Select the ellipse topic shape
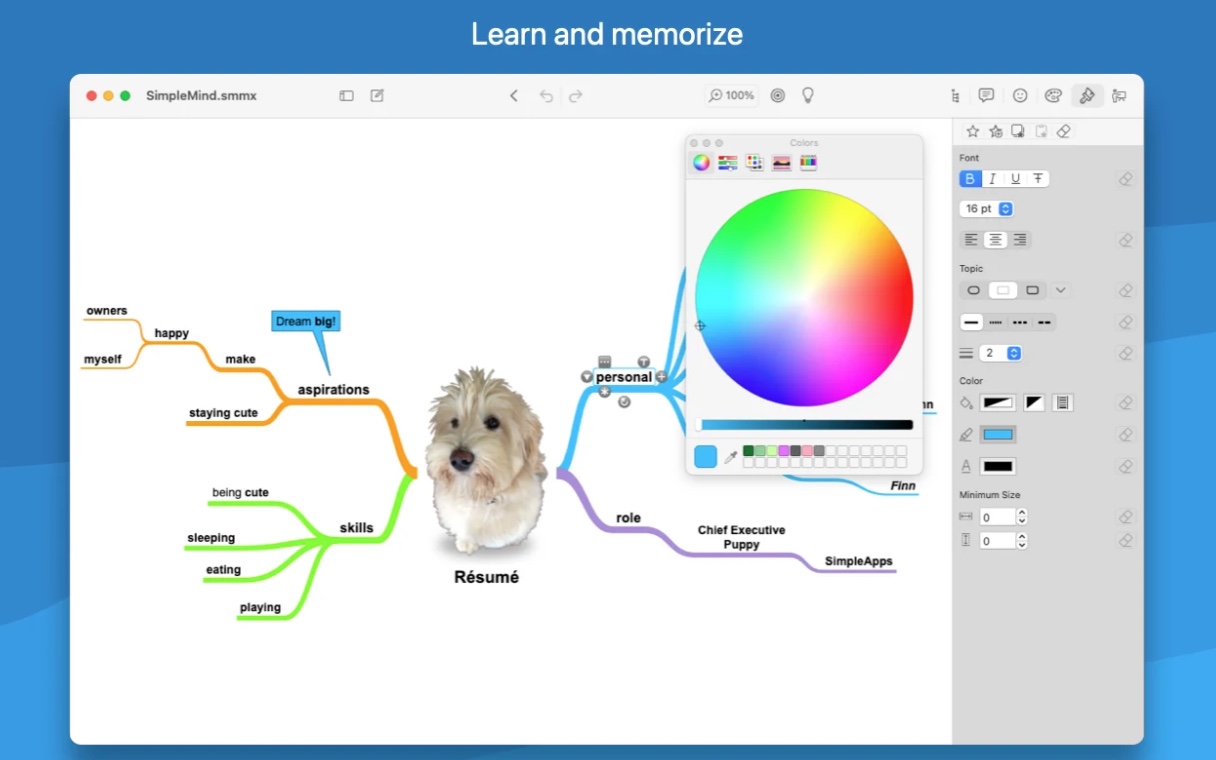 pyautogui.click(x=973, y=291)
